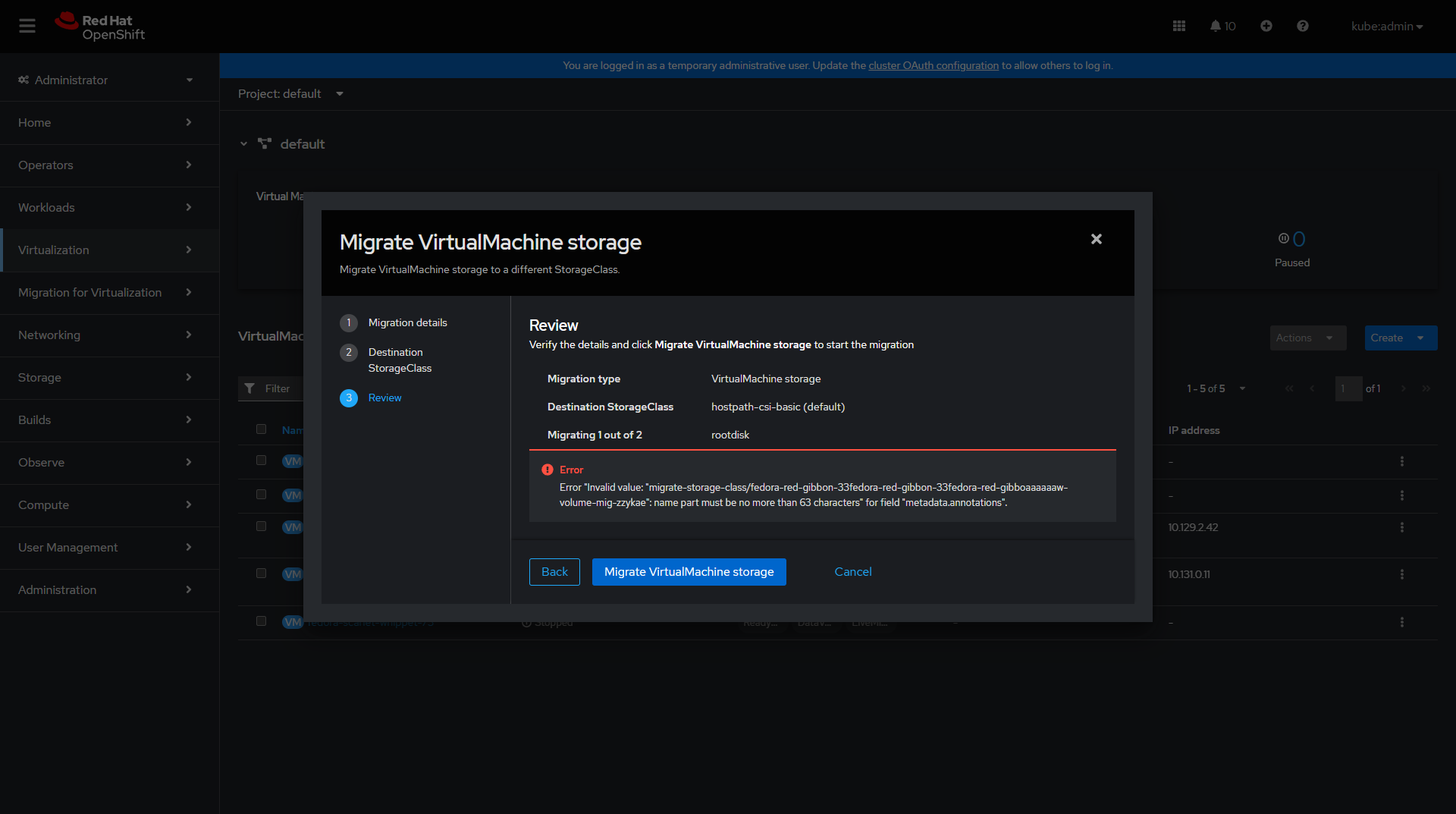Open the help question mark menu
Viewport: 1456px width, 814px height.
pyautogui.click(x=1303, y=26)
